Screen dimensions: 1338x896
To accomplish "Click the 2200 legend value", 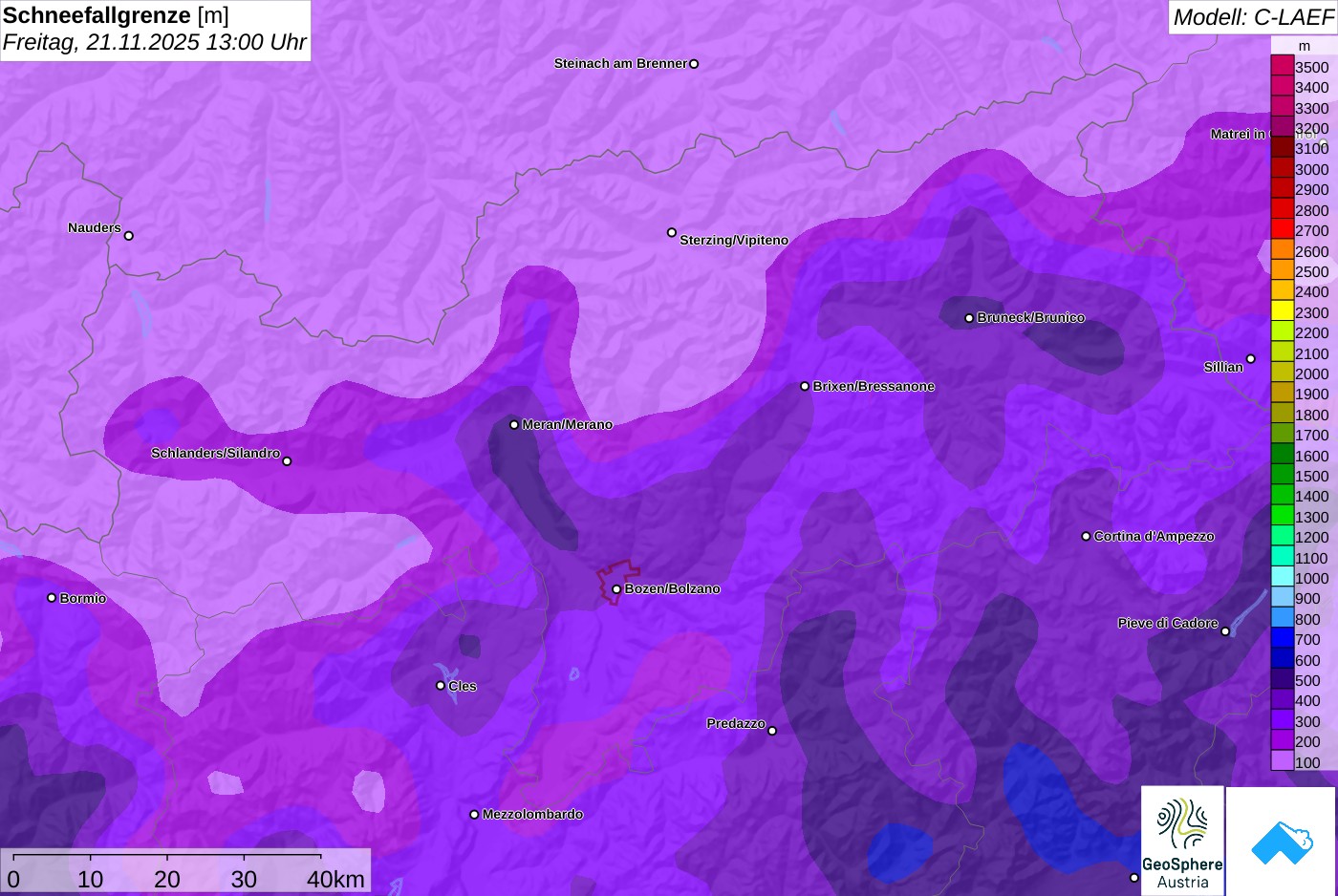I will click(x=1312, y=332).
